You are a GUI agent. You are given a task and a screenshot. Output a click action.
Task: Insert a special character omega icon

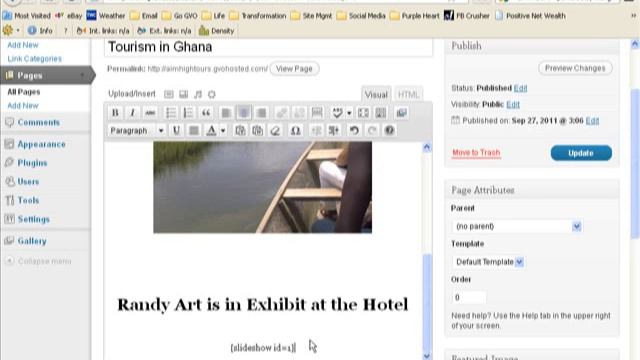[x=296, y=131]
